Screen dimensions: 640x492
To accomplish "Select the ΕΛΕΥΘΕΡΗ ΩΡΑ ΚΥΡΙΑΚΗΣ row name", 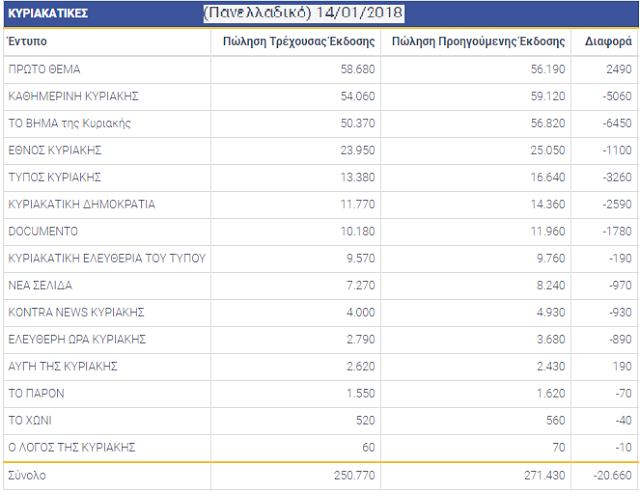I will [x=77, y=339].
